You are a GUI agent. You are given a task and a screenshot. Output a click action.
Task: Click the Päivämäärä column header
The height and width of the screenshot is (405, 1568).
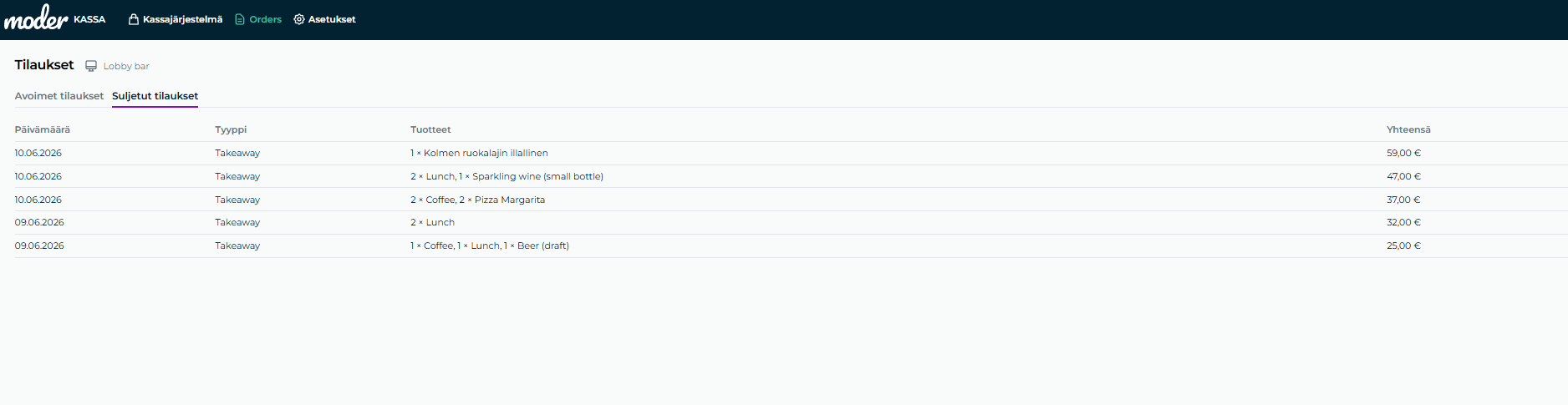tap(43, 129)
